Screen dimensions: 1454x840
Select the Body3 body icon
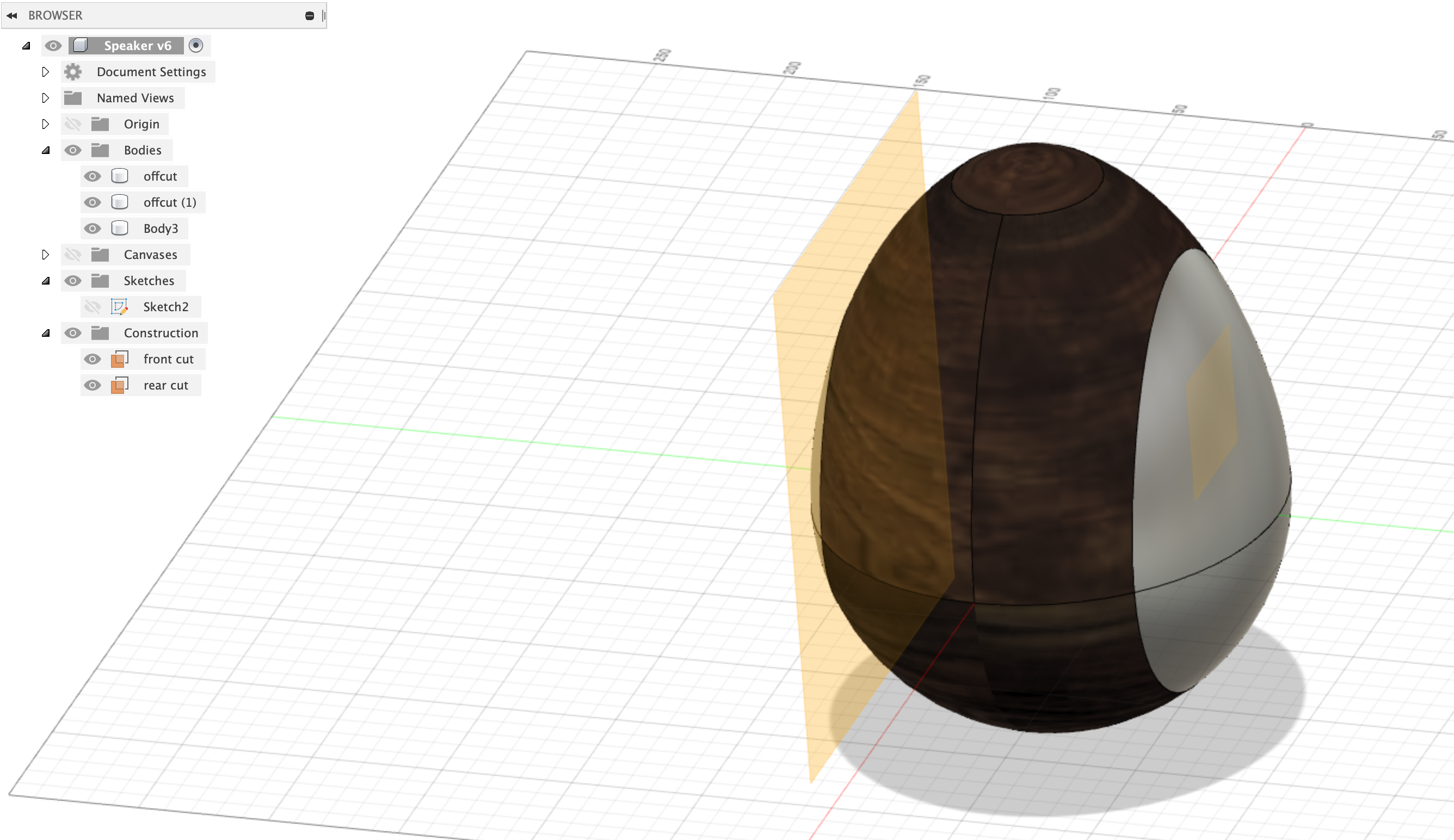coord(120,228)
